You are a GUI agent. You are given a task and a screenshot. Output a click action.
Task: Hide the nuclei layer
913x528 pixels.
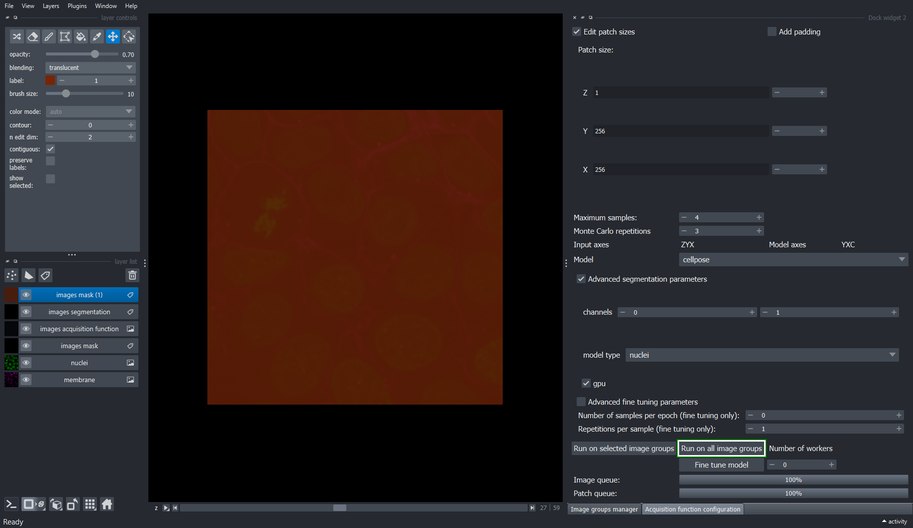pyautogui.click(x=26, y=363)
